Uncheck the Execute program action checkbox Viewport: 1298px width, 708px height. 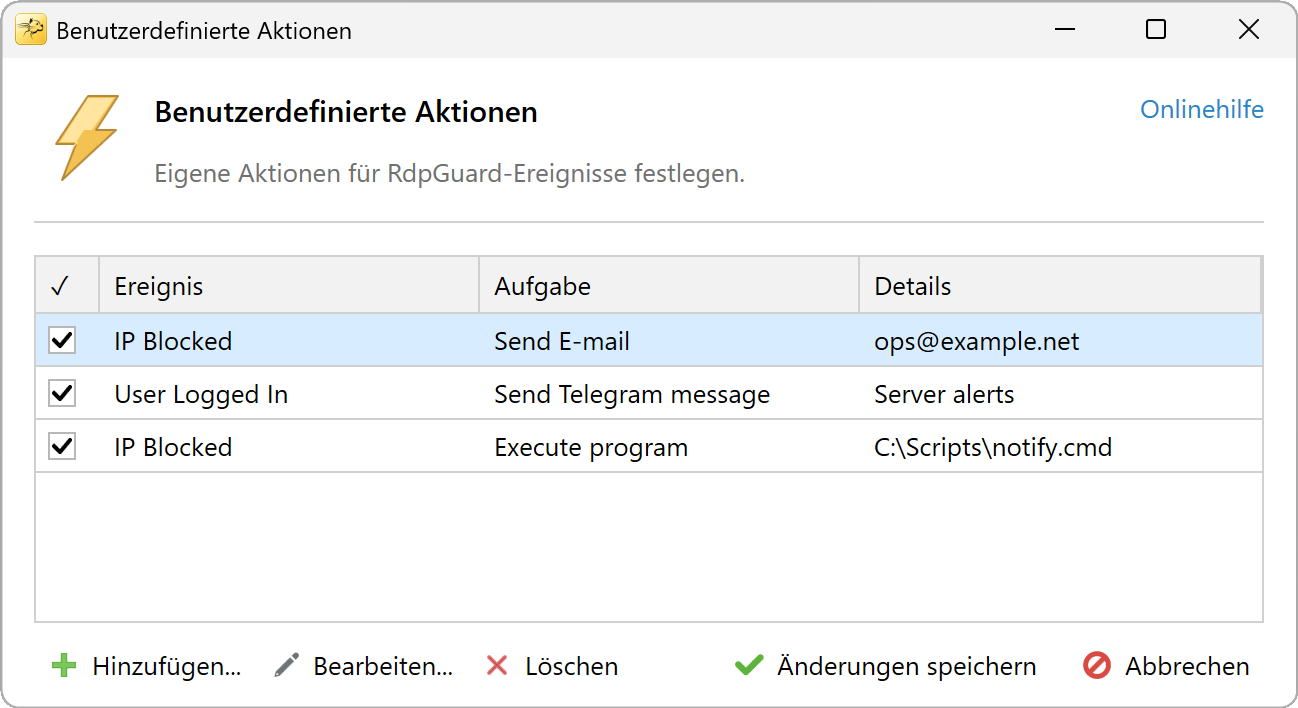tap(62, 447)
